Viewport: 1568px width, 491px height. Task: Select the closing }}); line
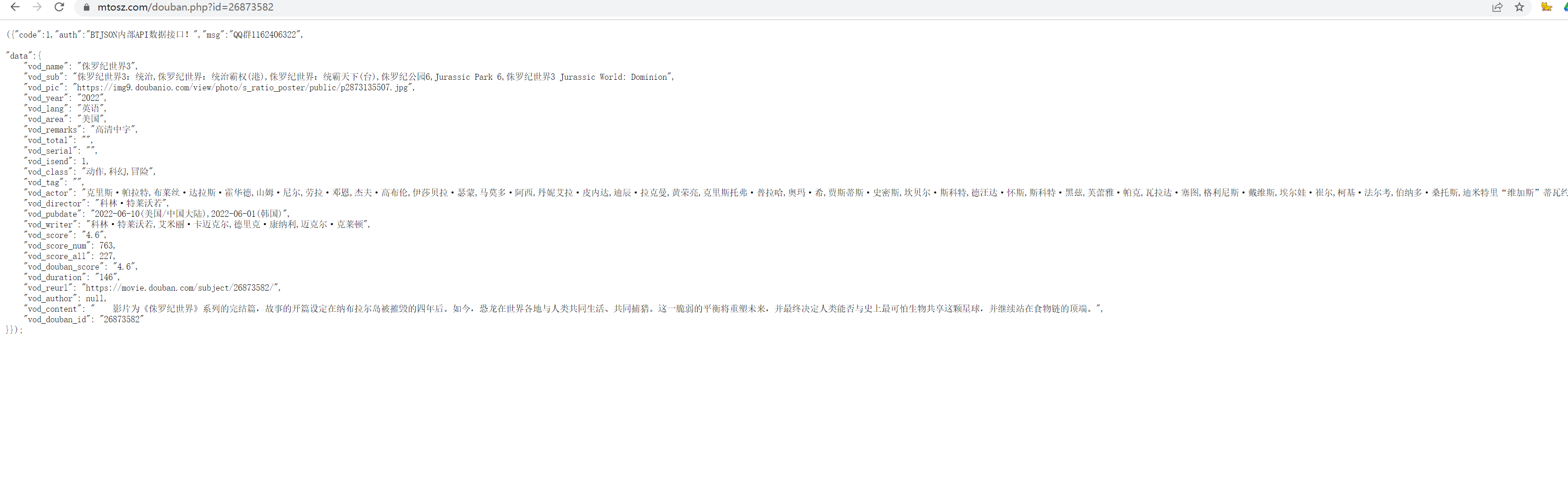pos(14,330)
